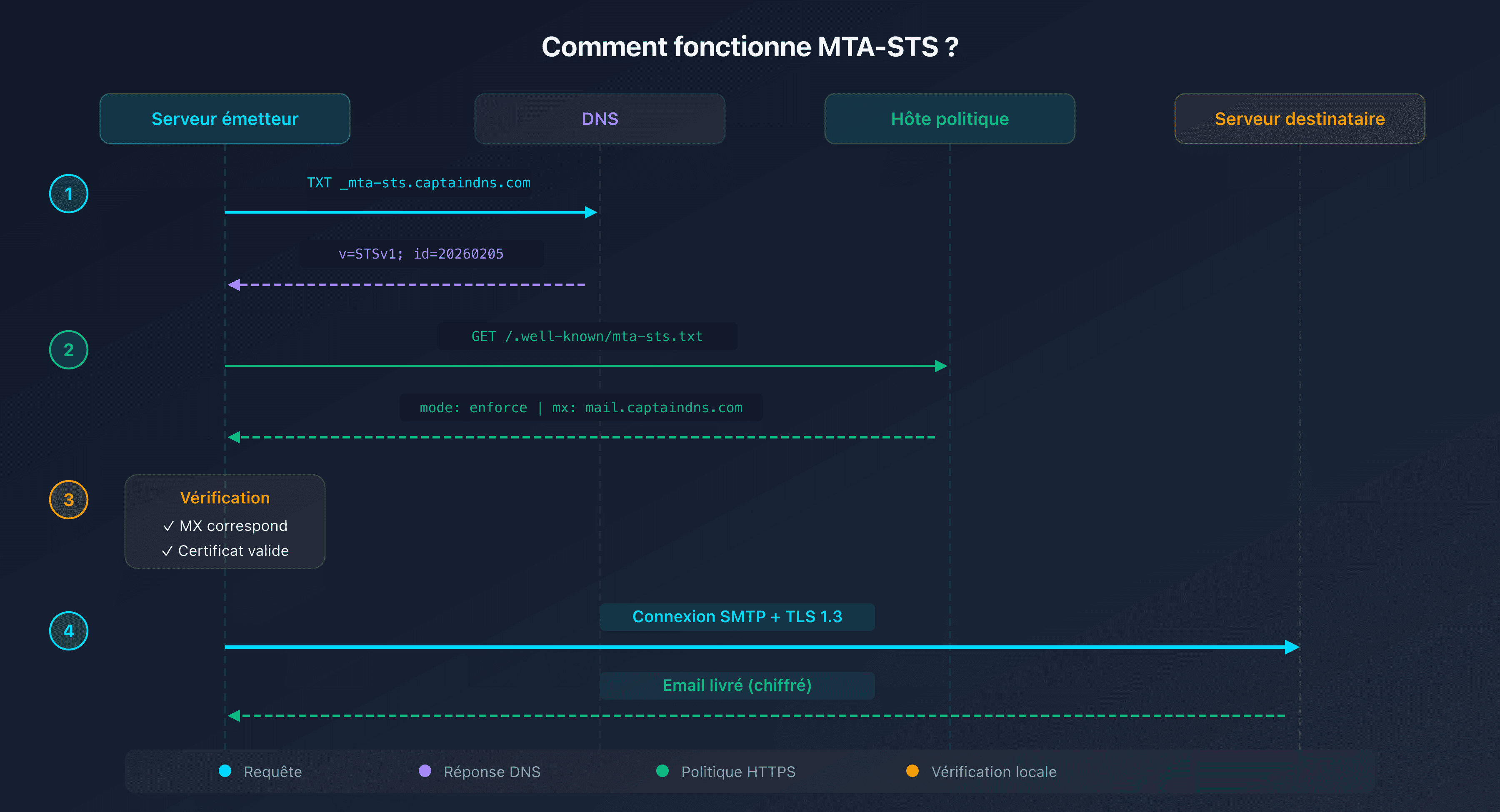This screenshot has height=812, width=1500.
Task: Click the mode: enforce policy label
Action: click(581, 407)
